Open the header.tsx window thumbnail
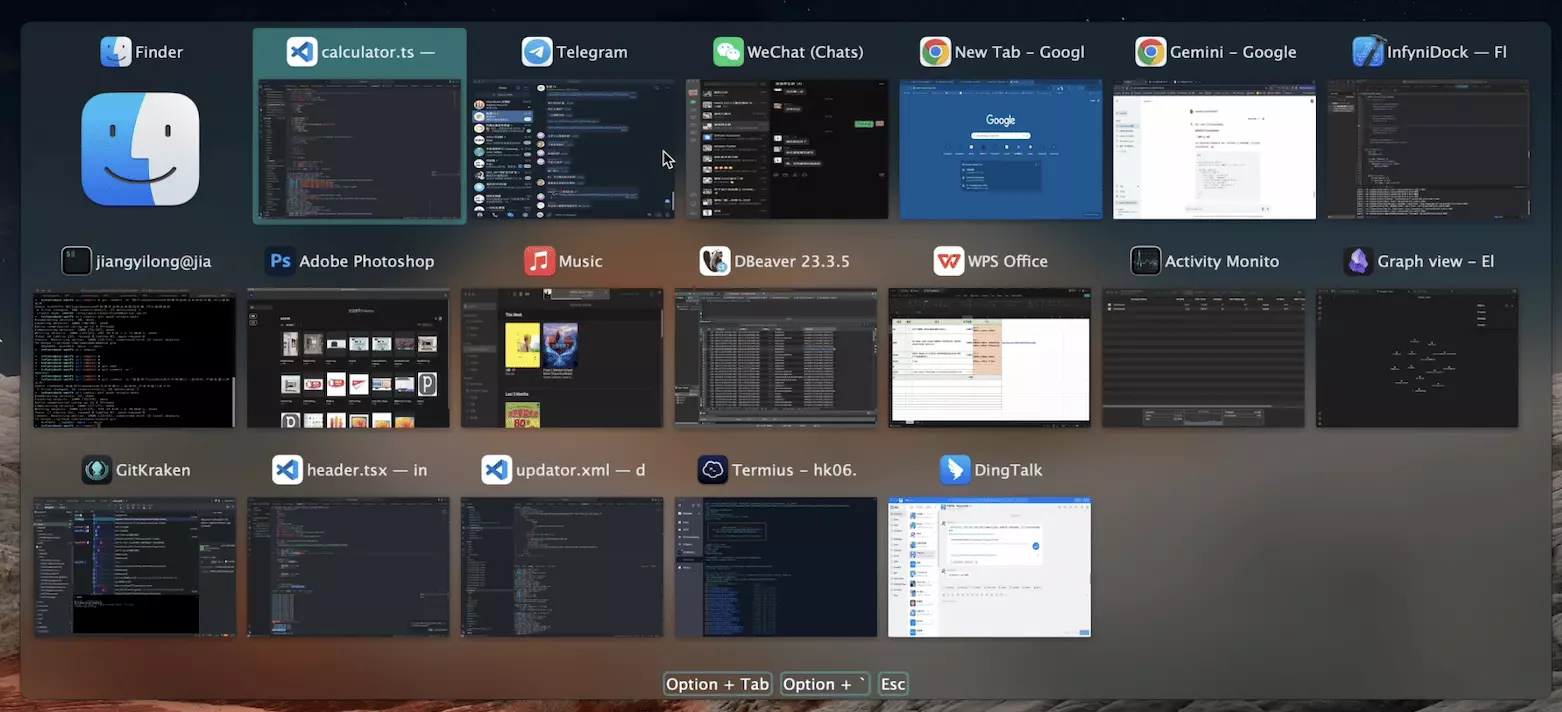This screenshot has height=712, width=1562. pyautogui.click(x=349, y=567)
